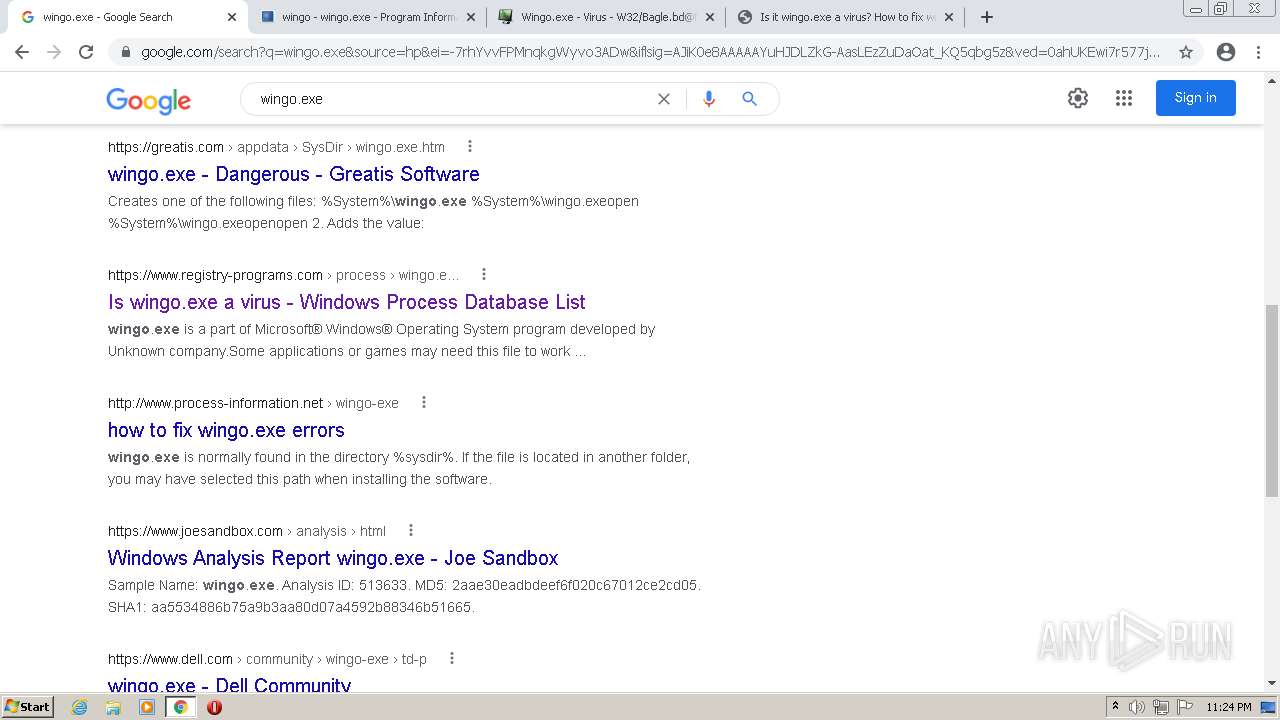Image resolution: width=1280 pixels, height=720 pixels.
Task: Select the wingo.exe Google Search tab
Action: click(x=128, y=17)
